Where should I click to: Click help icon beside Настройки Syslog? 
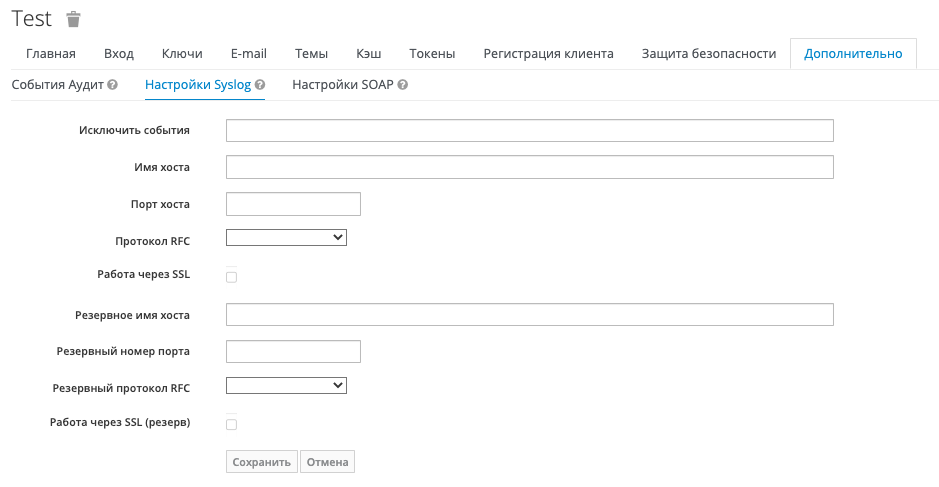[260, 85]
